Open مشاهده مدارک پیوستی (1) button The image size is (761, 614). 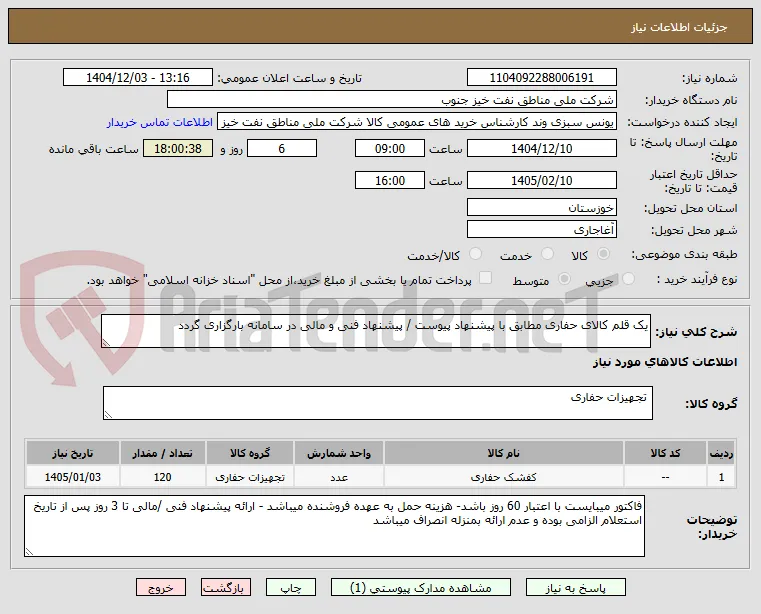click(x=421, y=587)
